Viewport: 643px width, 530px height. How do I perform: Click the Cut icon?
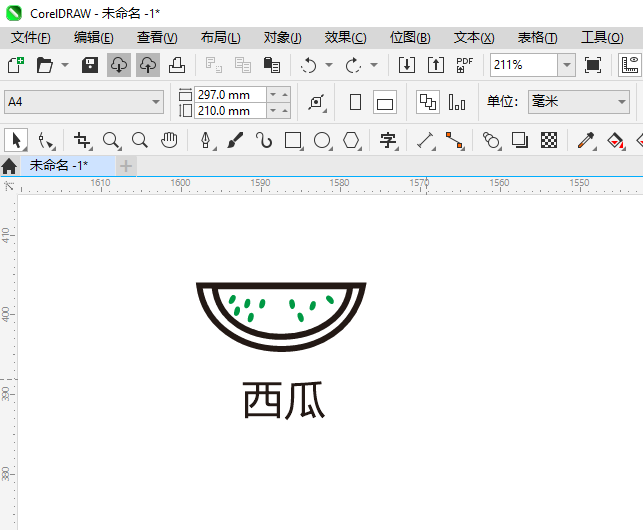[x=214, y=65]
